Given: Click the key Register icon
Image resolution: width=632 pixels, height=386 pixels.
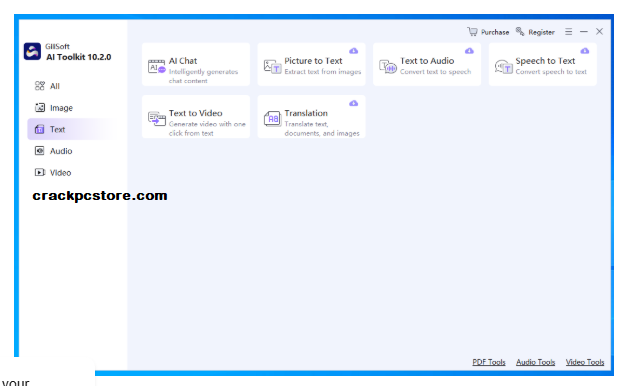Looking at the screenshot, I should (x=520, y=31).
